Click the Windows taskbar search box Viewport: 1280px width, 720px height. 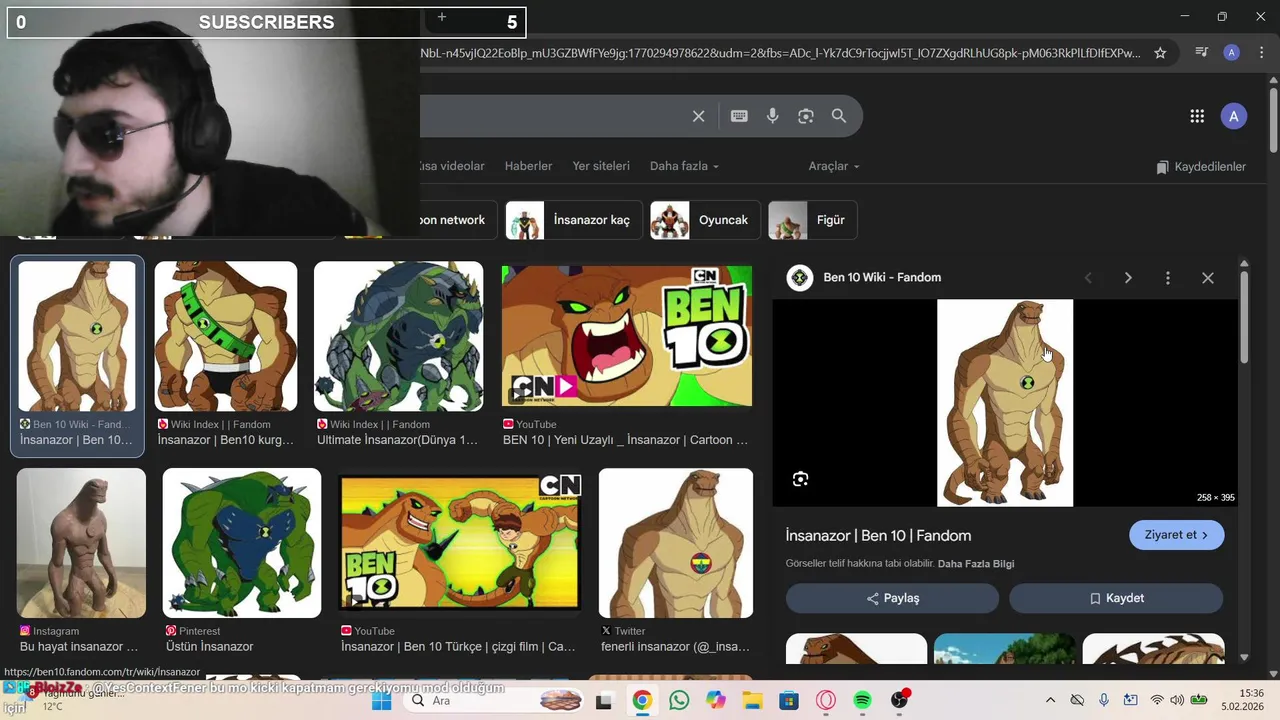(495, 701)
